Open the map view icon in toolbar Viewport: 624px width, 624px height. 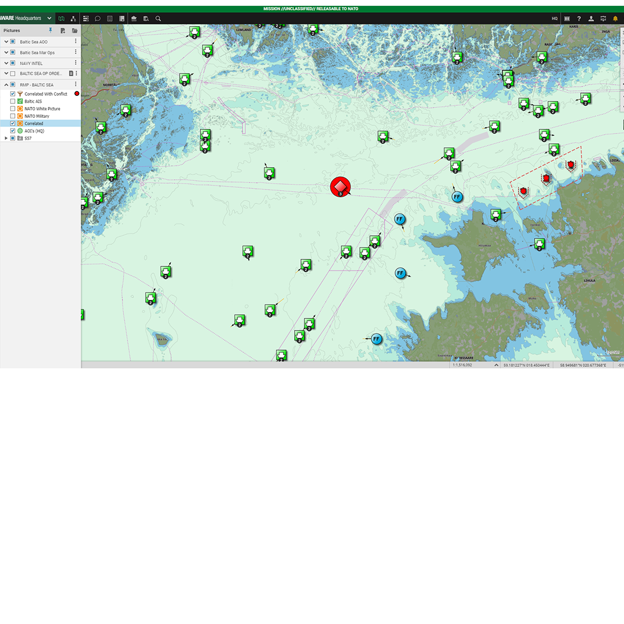(61, 18)
